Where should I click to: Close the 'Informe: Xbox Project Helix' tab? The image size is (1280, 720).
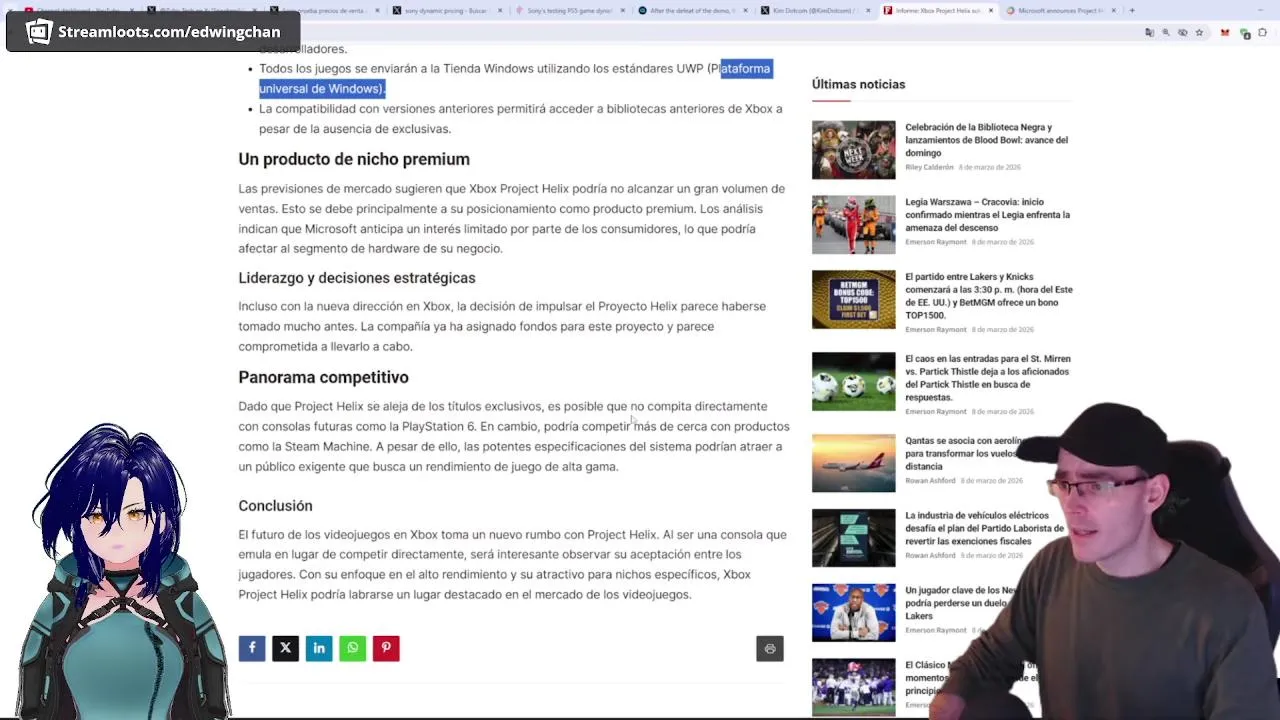[x=991, y=11]
